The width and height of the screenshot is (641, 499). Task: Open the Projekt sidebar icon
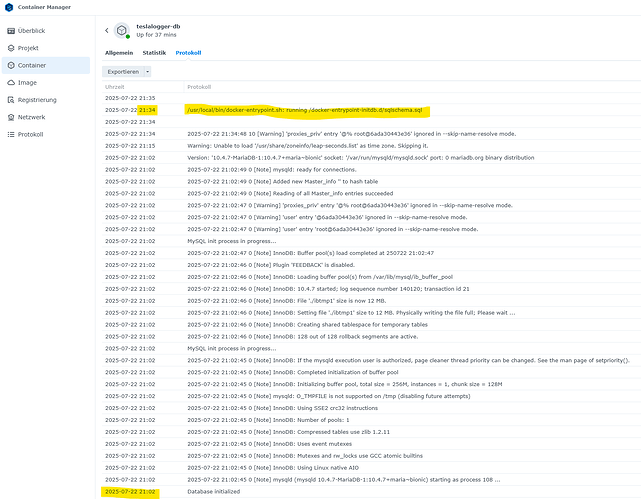[x=11, y=48]
